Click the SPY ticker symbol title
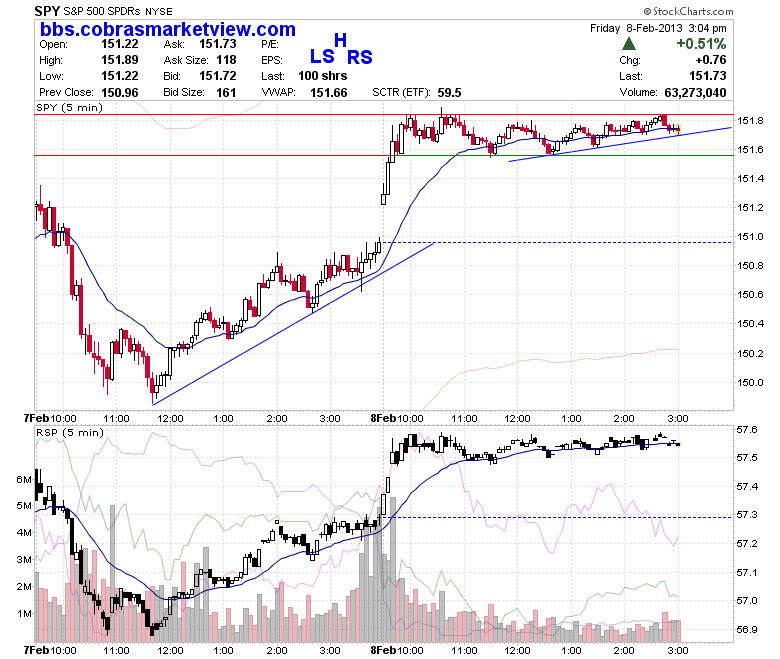The image size is (780, 659). [x=47, y=10]
